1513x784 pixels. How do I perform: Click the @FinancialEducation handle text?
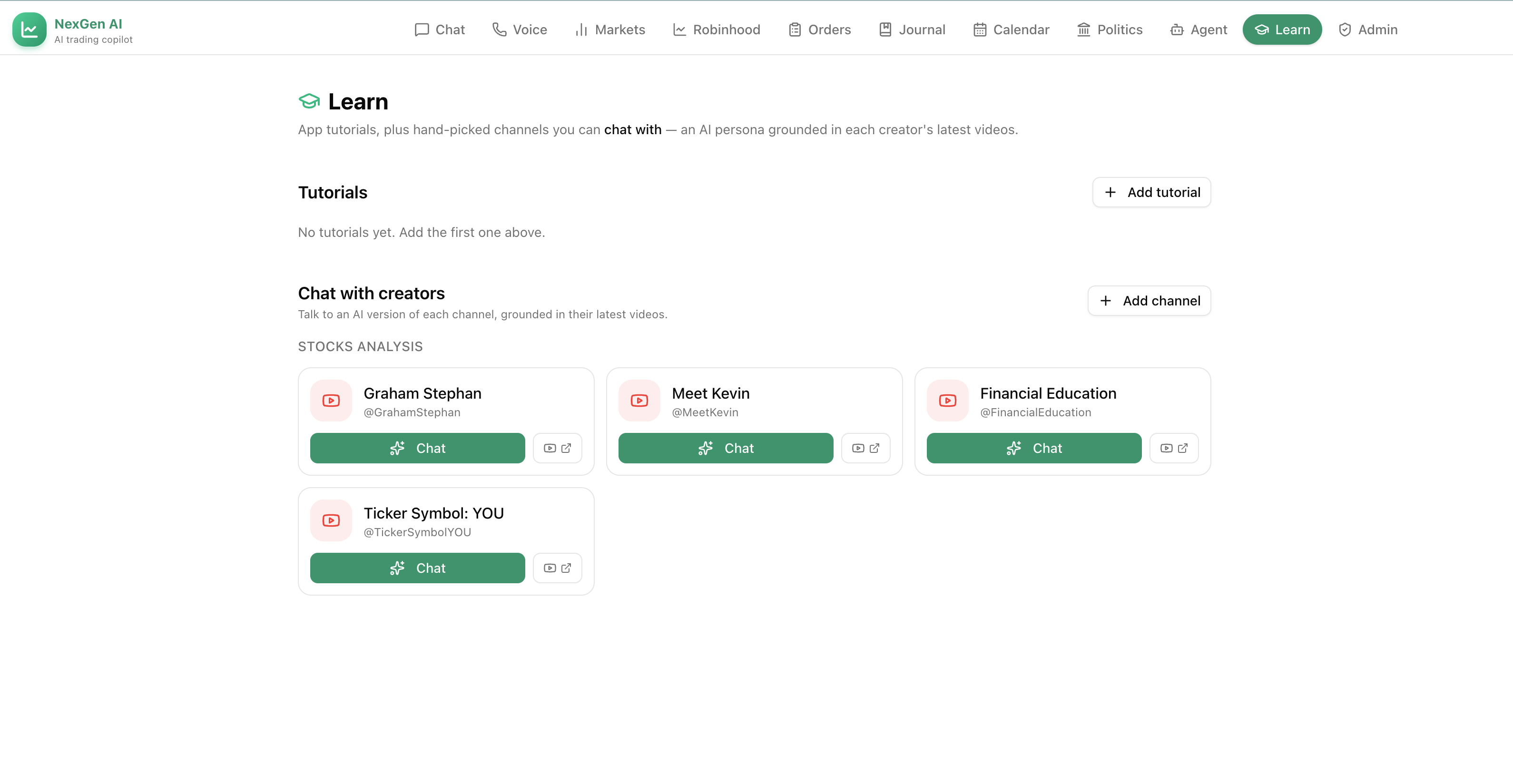(x=1035, y=412)
